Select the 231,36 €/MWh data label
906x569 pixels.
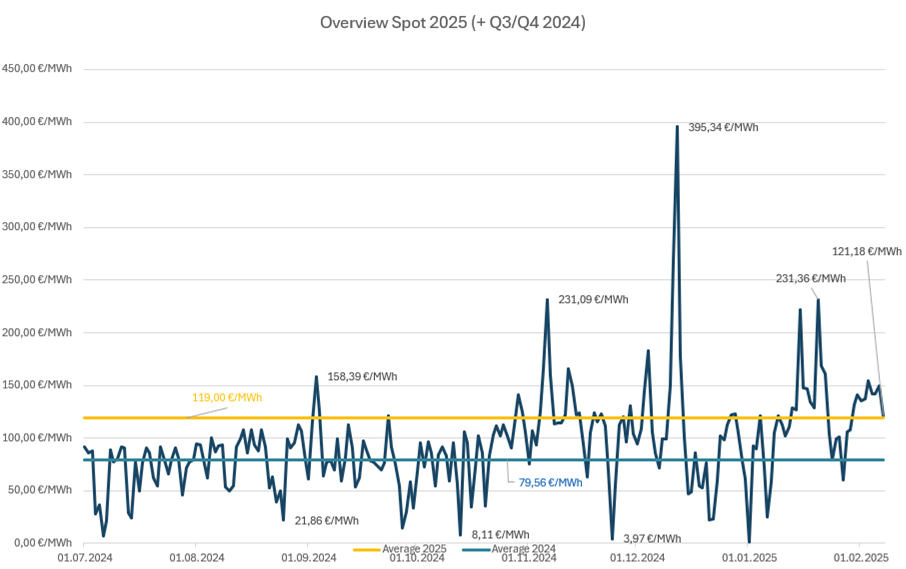click(810, 278)
